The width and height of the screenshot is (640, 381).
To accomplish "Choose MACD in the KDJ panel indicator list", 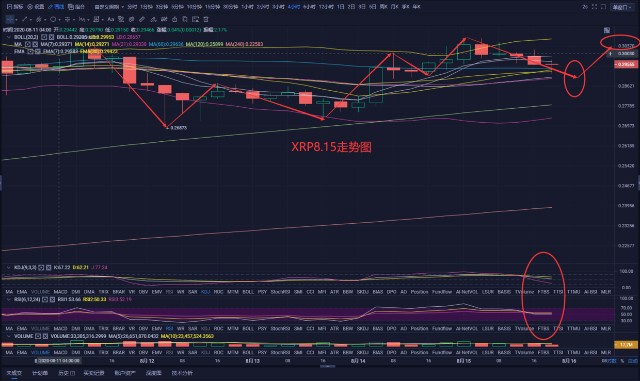I will coord(60,292).
